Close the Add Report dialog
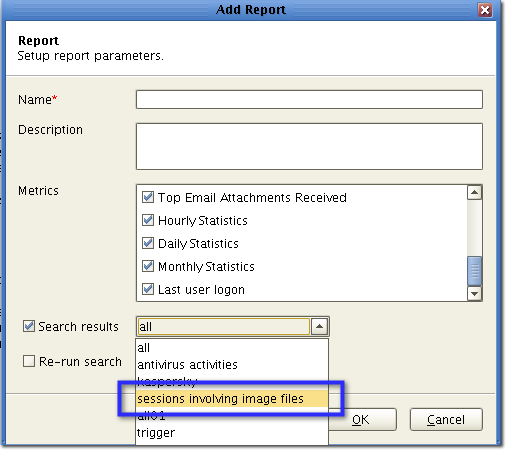Viewport: 506px width, 450px height. (485, 10)
